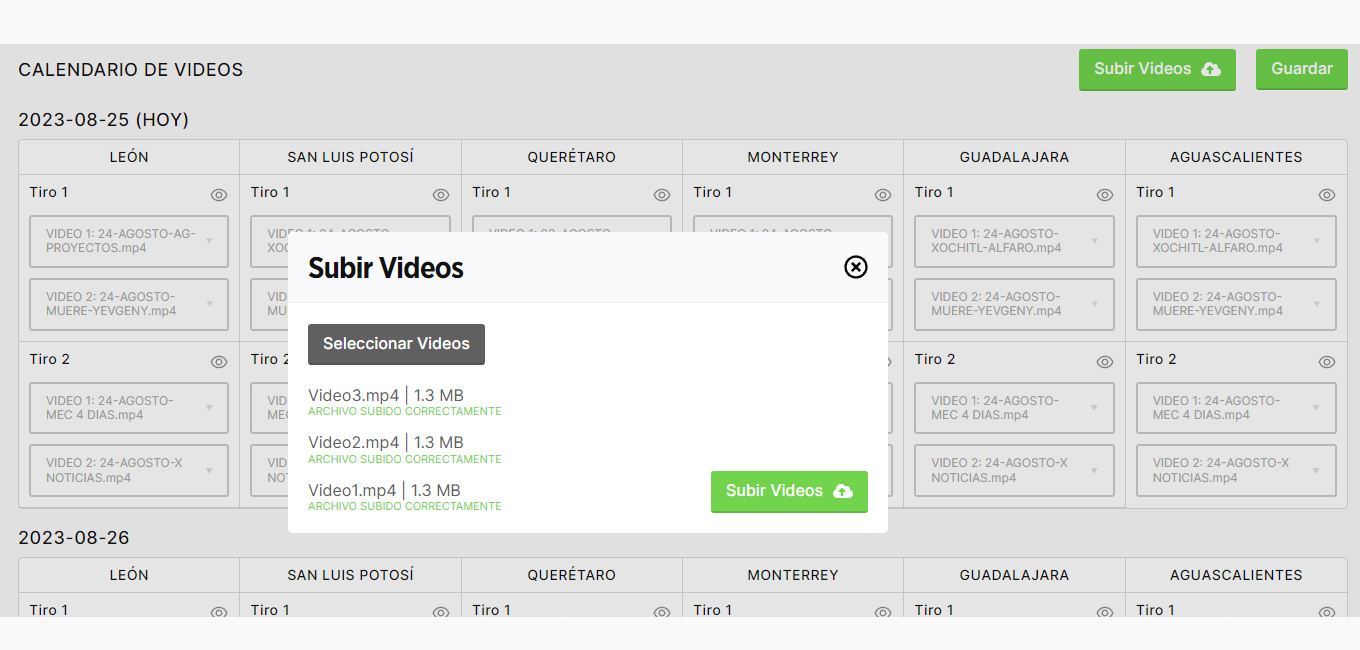Click Tiro 1 label in Aguascalientes 2023-08-25

1156,192
